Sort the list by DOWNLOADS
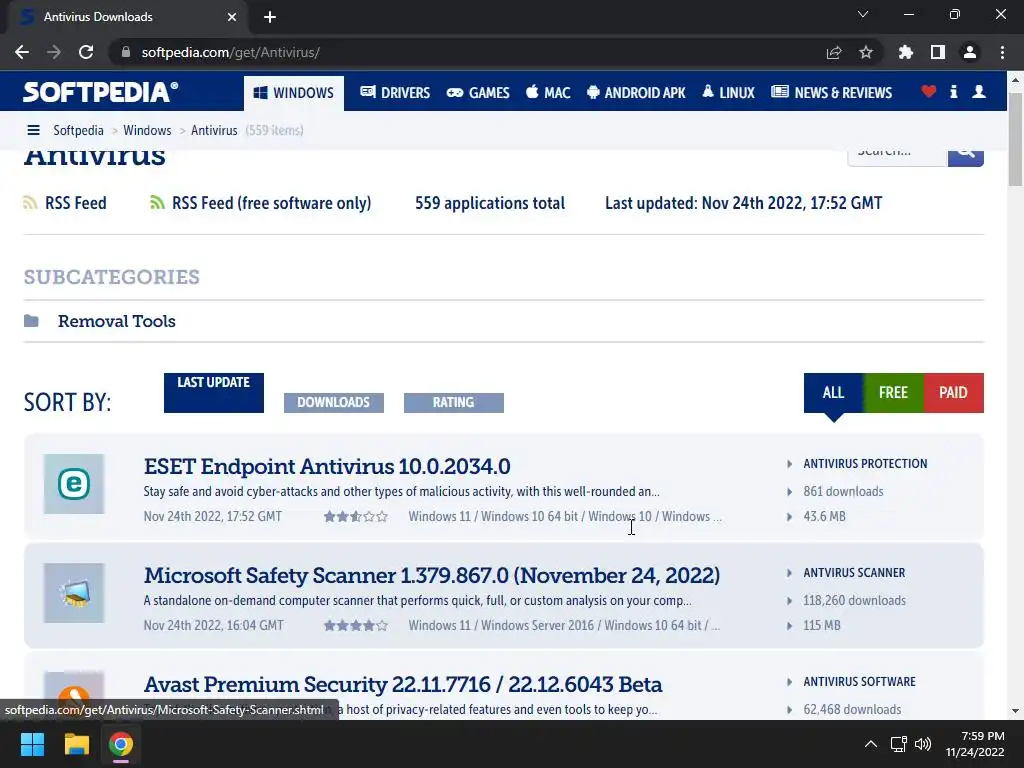This screenshot has width=1024, height=768. 334,402
